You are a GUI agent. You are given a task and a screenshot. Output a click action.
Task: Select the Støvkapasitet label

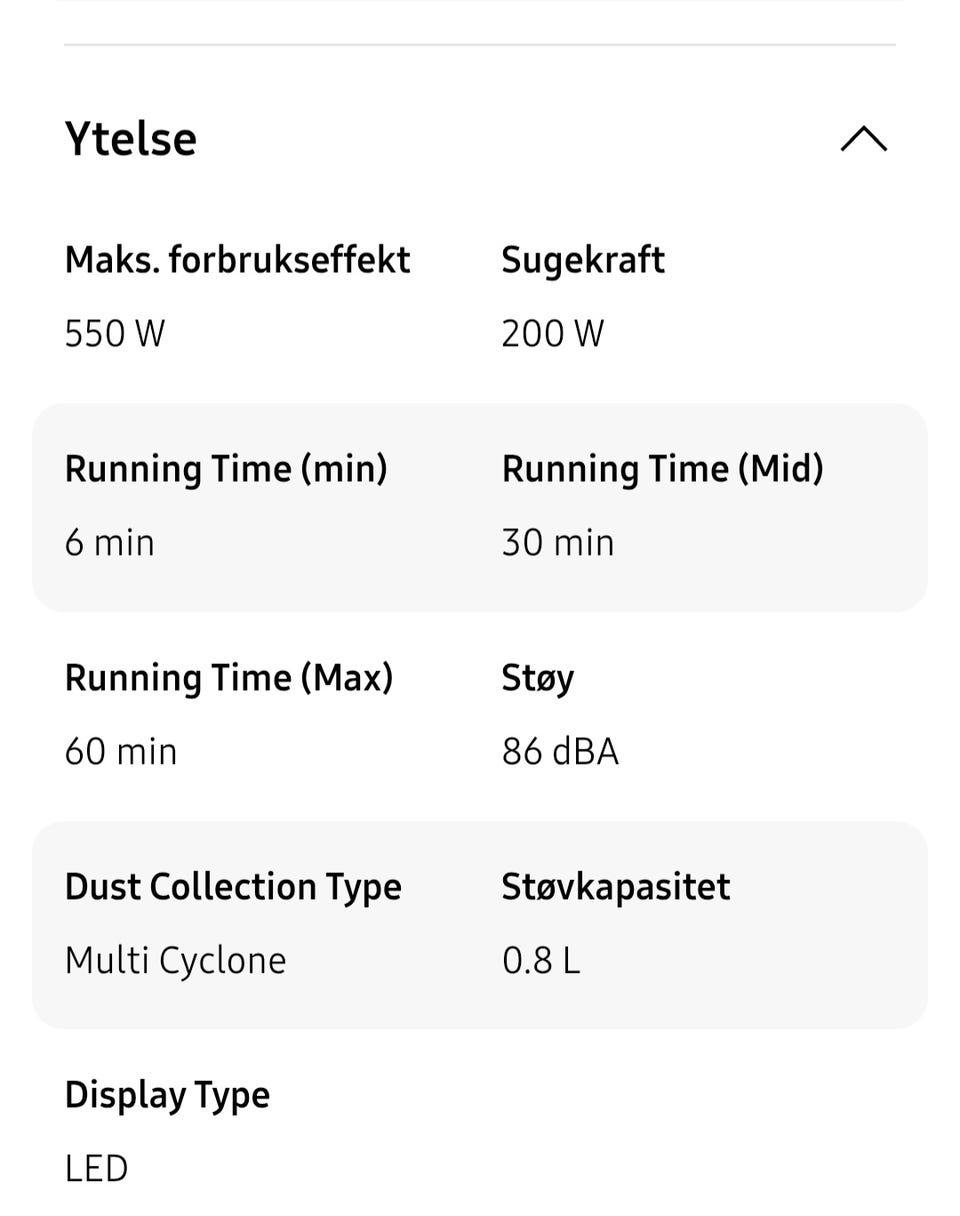coord(616,887)
